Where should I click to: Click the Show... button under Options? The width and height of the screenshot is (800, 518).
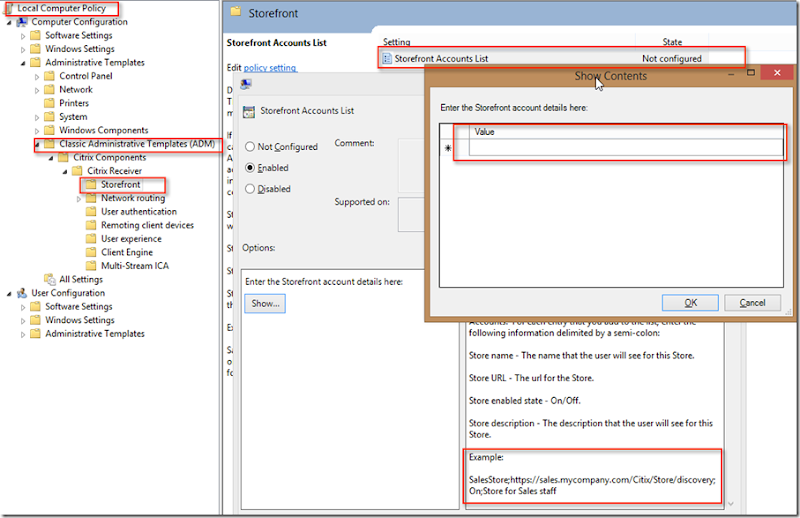pos(265,303)
